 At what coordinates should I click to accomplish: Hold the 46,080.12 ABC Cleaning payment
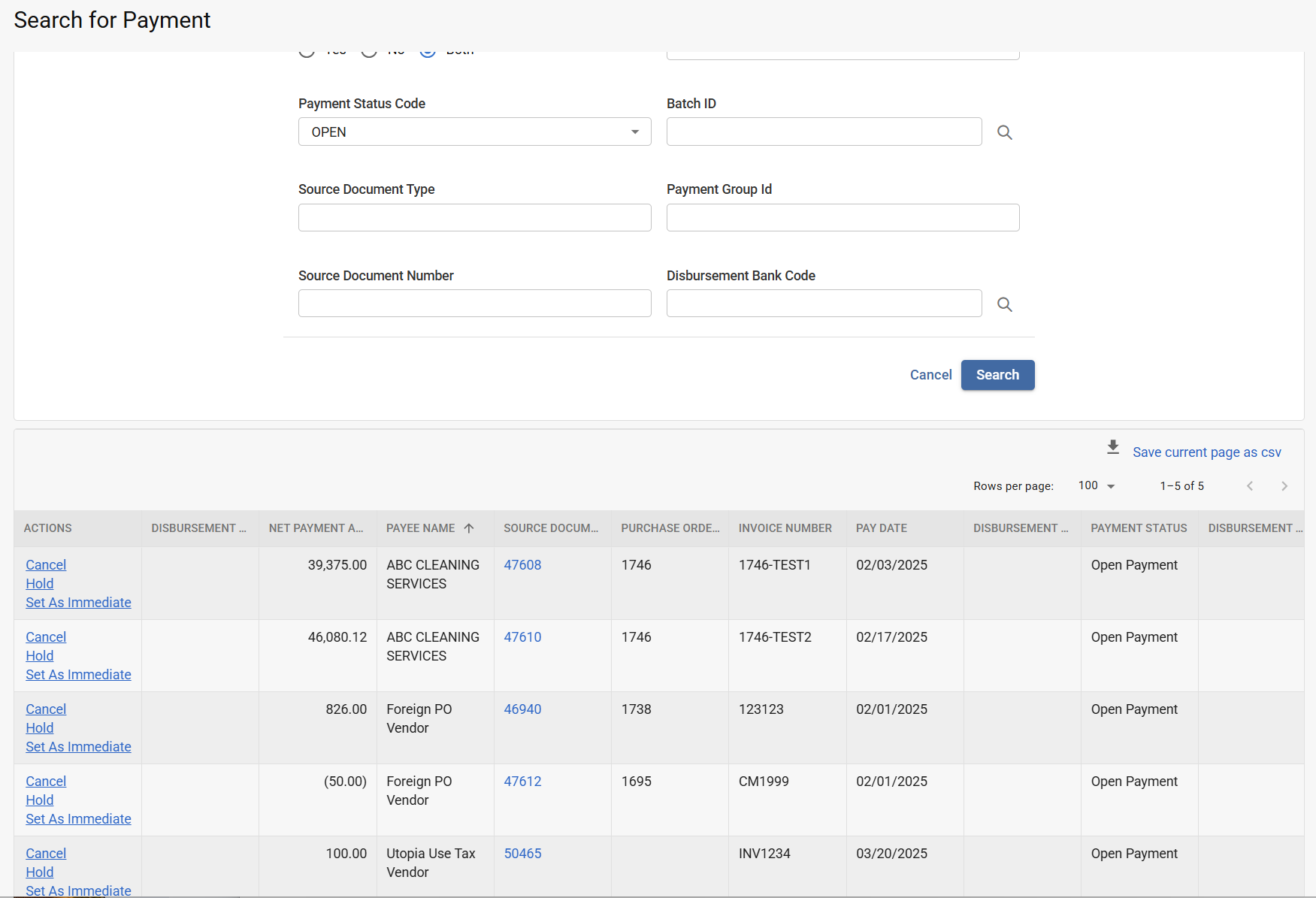click(40, 656)
